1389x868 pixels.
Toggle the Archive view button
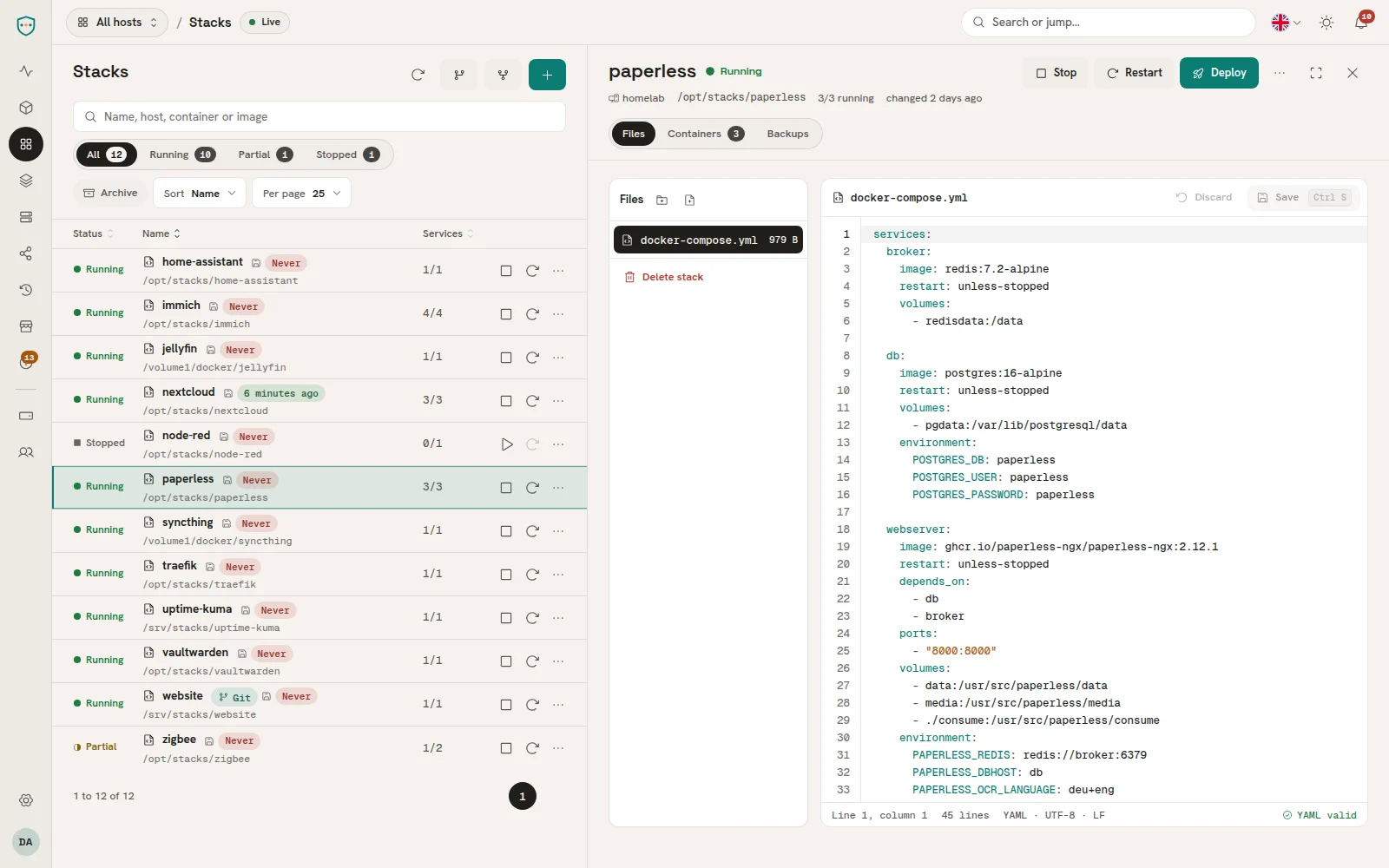(x=110, y=193)
